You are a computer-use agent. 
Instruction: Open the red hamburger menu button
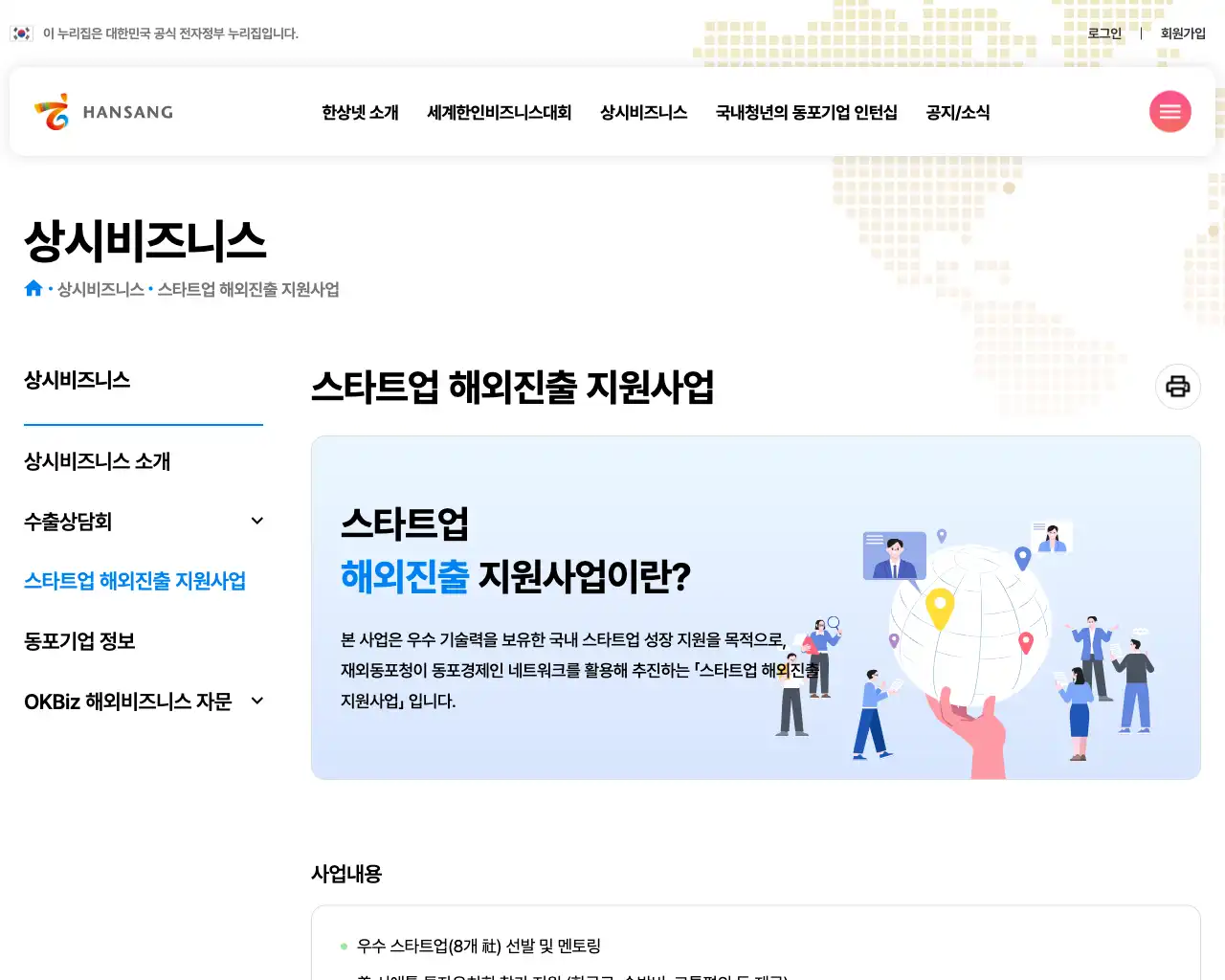1169,112
